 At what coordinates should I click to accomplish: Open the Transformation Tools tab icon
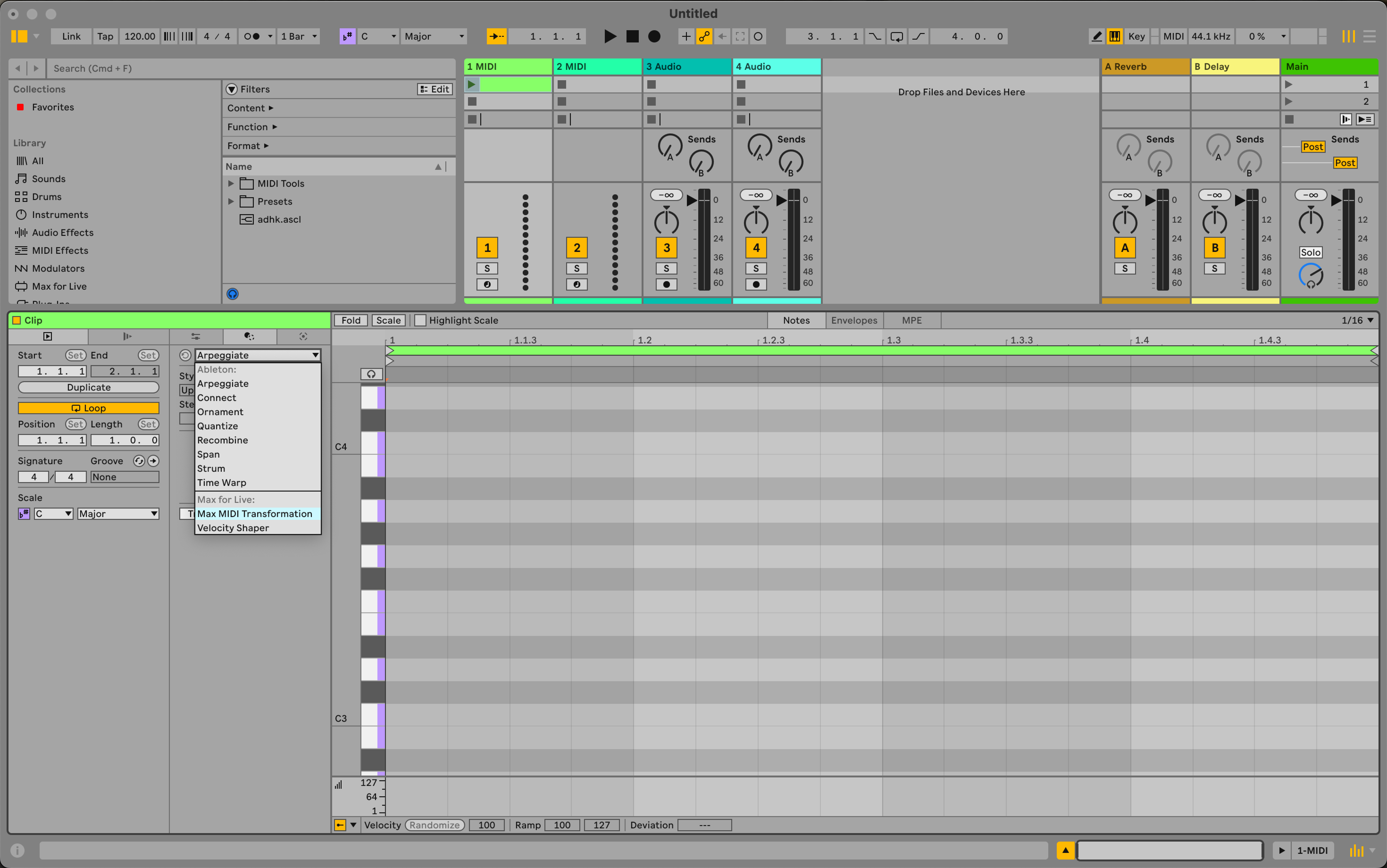(249, 336)
